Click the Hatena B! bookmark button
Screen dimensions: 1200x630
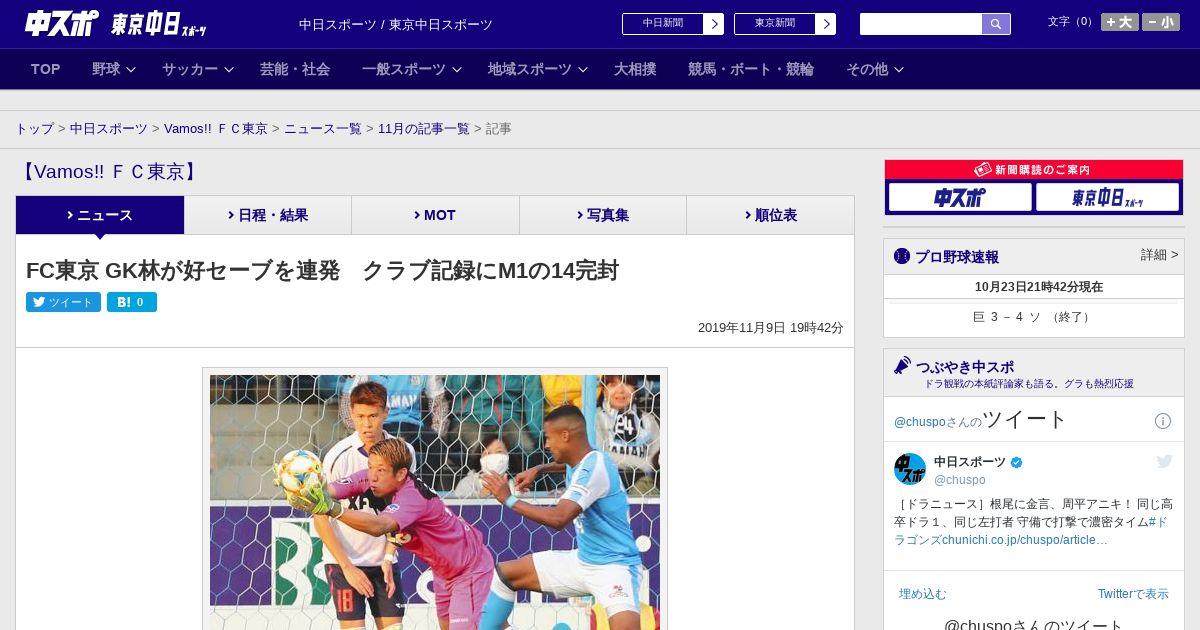tap(132, 302)
